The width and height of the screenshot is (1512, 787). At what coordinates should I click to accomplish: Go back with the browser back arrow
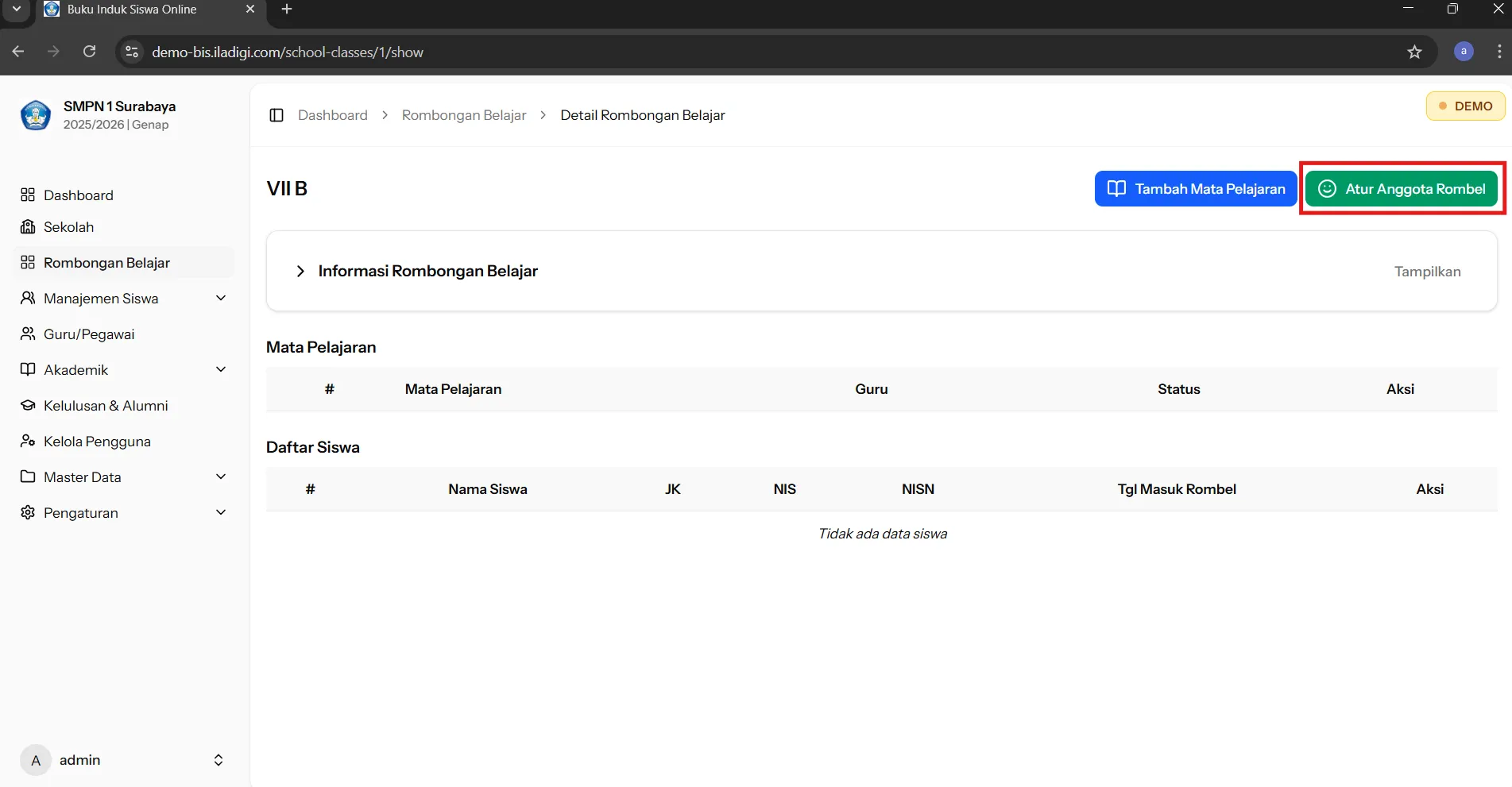[18, 52]
